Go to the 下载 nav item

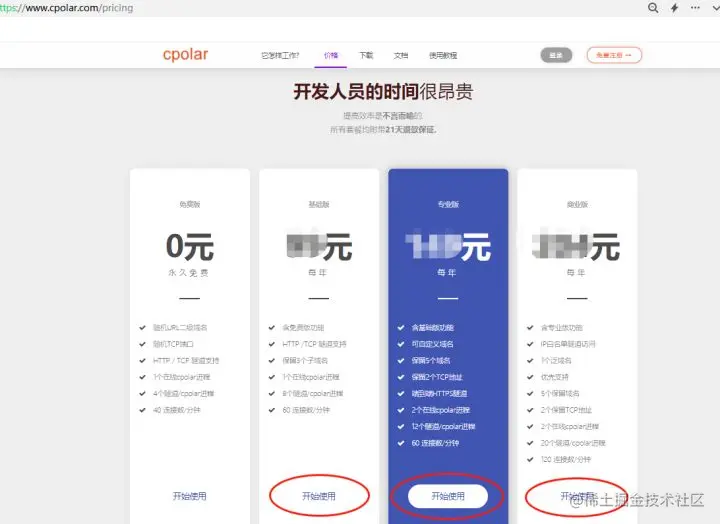pyautogui.click(x=366, y=56)
